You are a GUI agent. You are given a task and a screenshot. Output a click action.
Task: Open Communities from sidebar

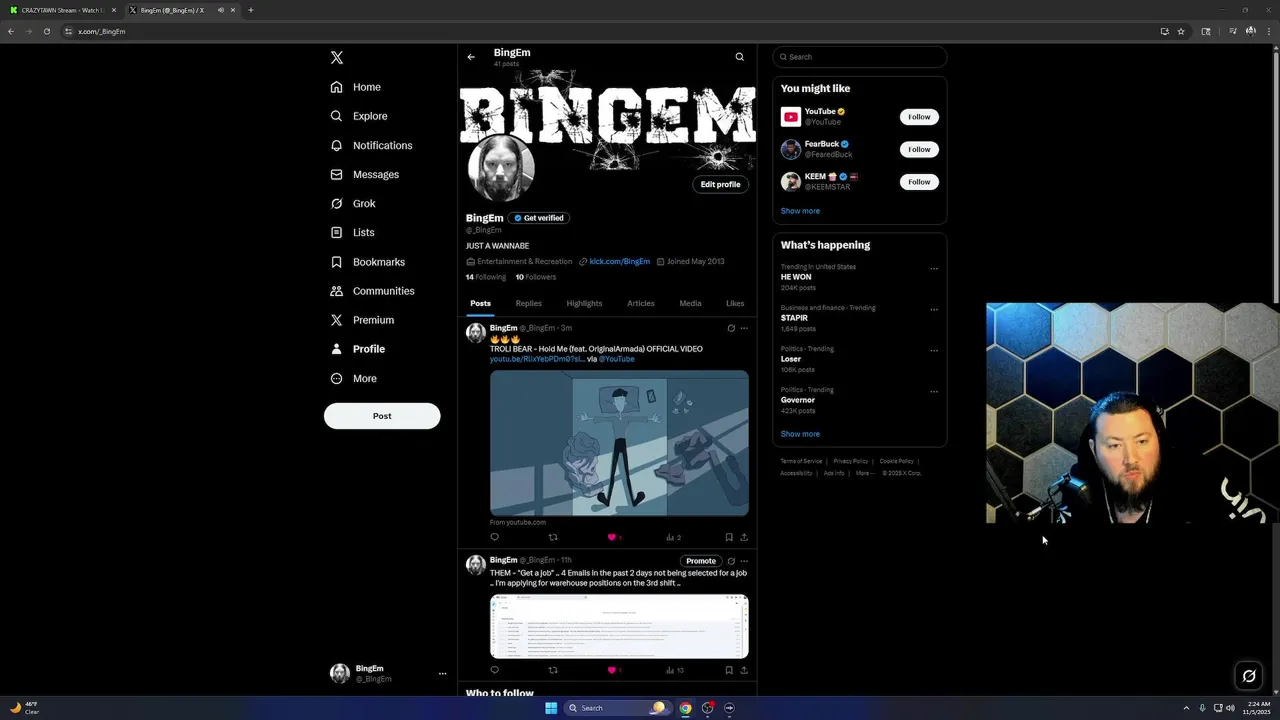pos(372,291)
